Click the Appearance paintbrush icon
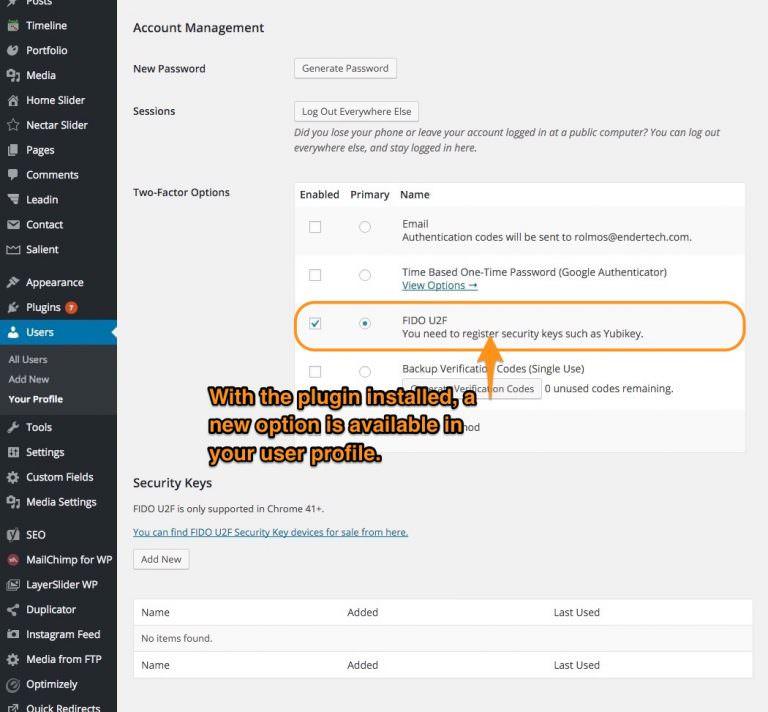Screen dimensions: 768x712 coord(13,283)
